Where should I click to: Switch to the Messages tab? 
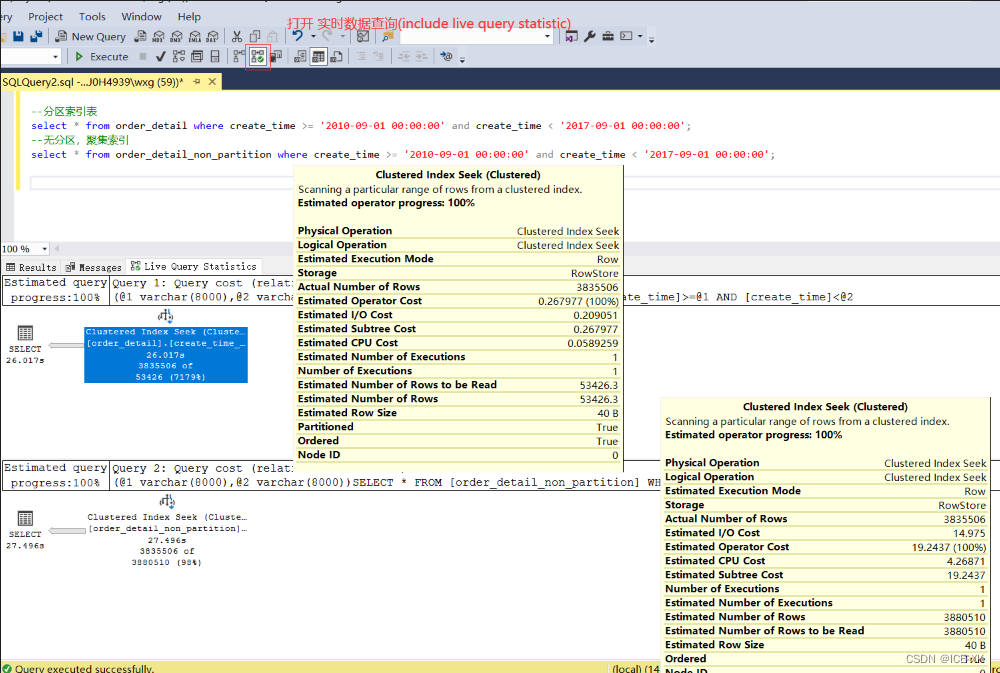click(x=94, y=267)
